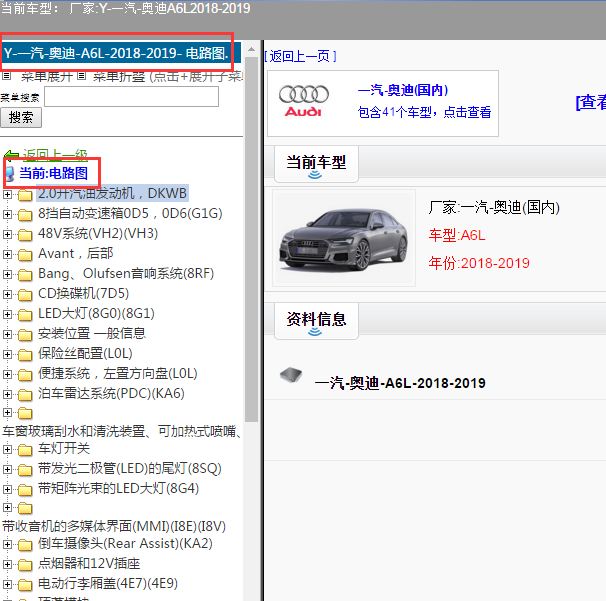The width and height of the screenshot is (606, 601).
Task: Select the 电动行李厢盖(4E7)(4E9) tree item
Action: coord(108,584)
